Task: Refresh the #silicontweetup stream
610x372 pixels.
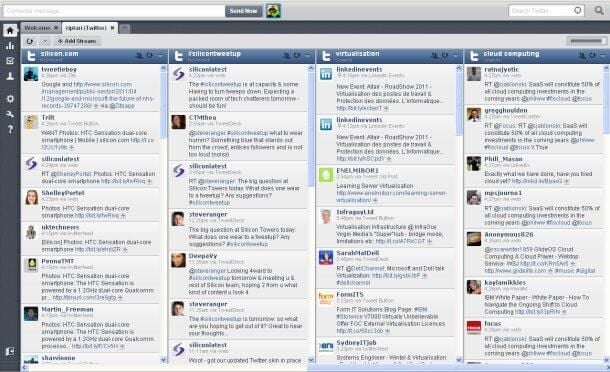Action: 297,56
